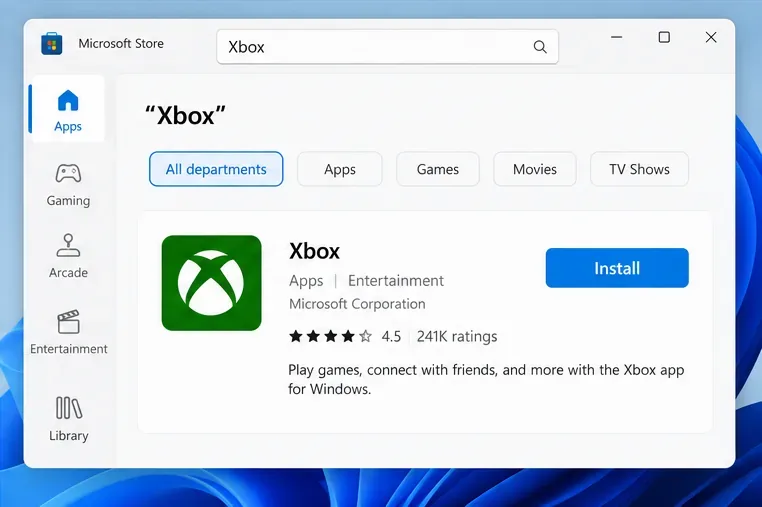Viewport: 762px width, 507px height.
Task: Open the Gaming section
Action: 68,185
